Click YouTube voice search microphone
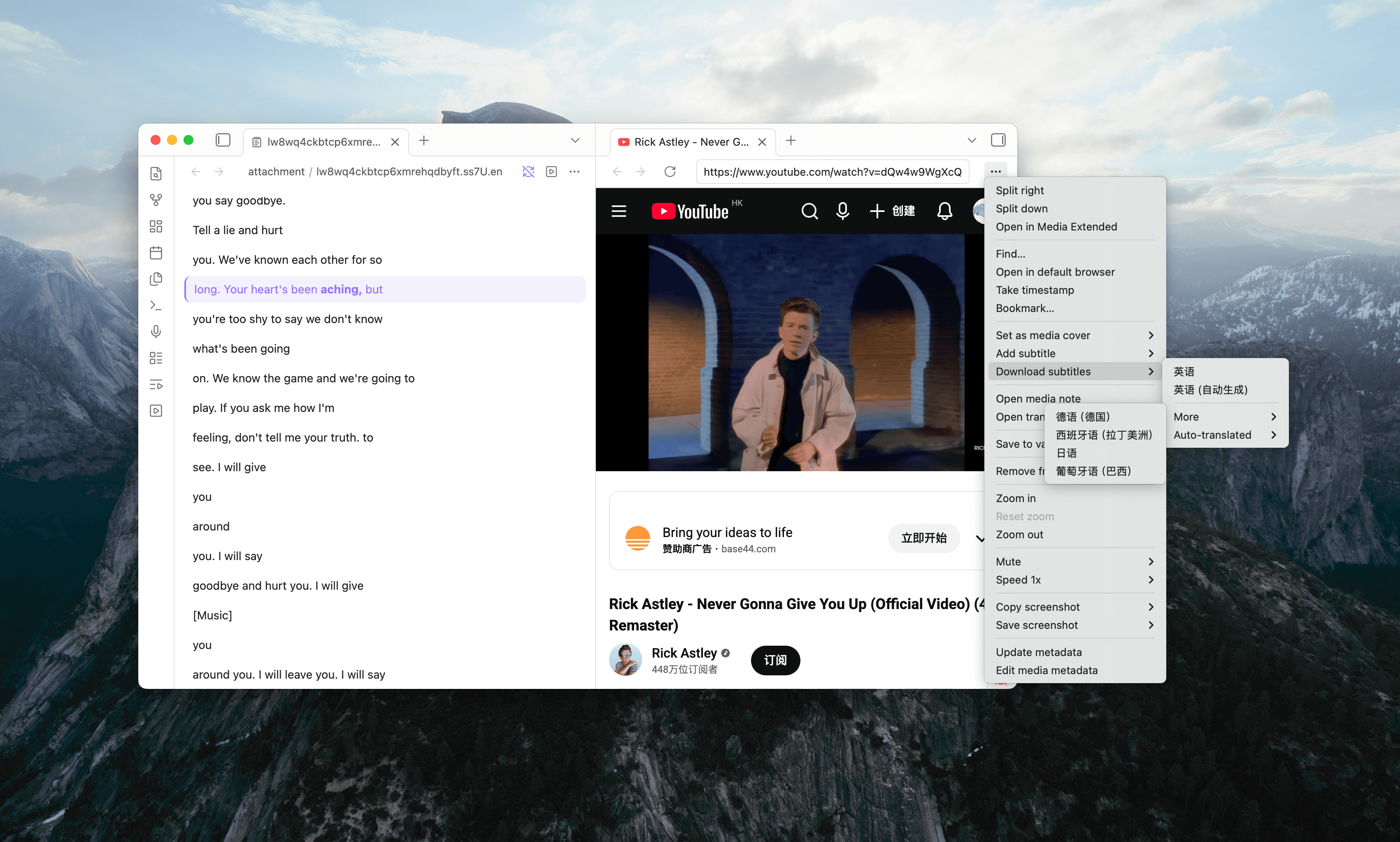Image resolution: width=1400 pixels, height=842 pixels. pos(843,211)
